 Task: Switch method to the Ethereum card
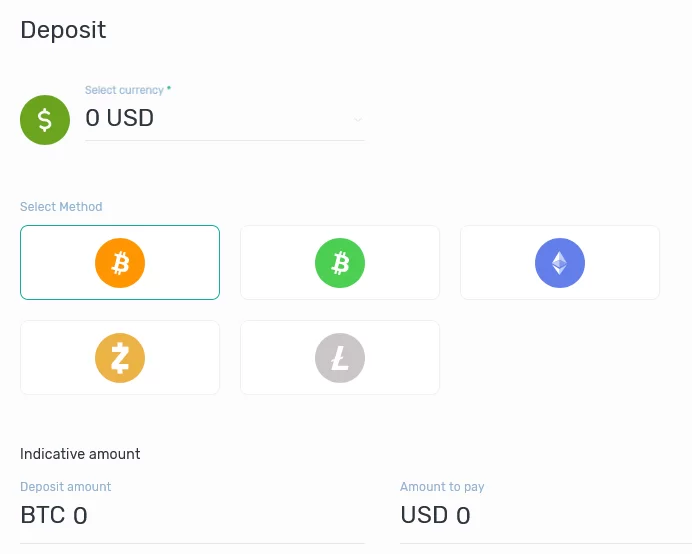point(560,263)
